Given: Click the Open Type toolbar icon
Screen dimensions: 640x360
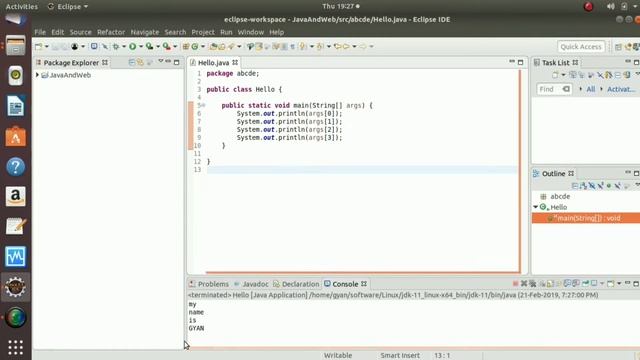Looking at the screenshot, I should tap(213, 47).
